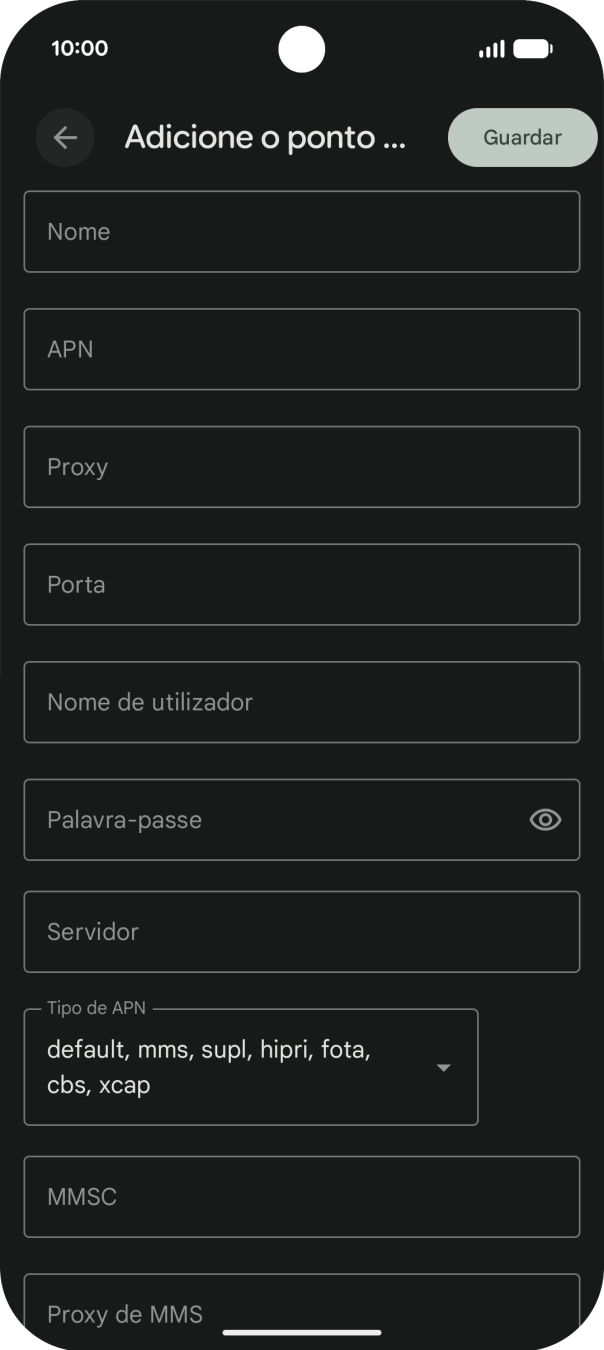Click the Nome input field
Screen dimensions: 604x1350
301,231
